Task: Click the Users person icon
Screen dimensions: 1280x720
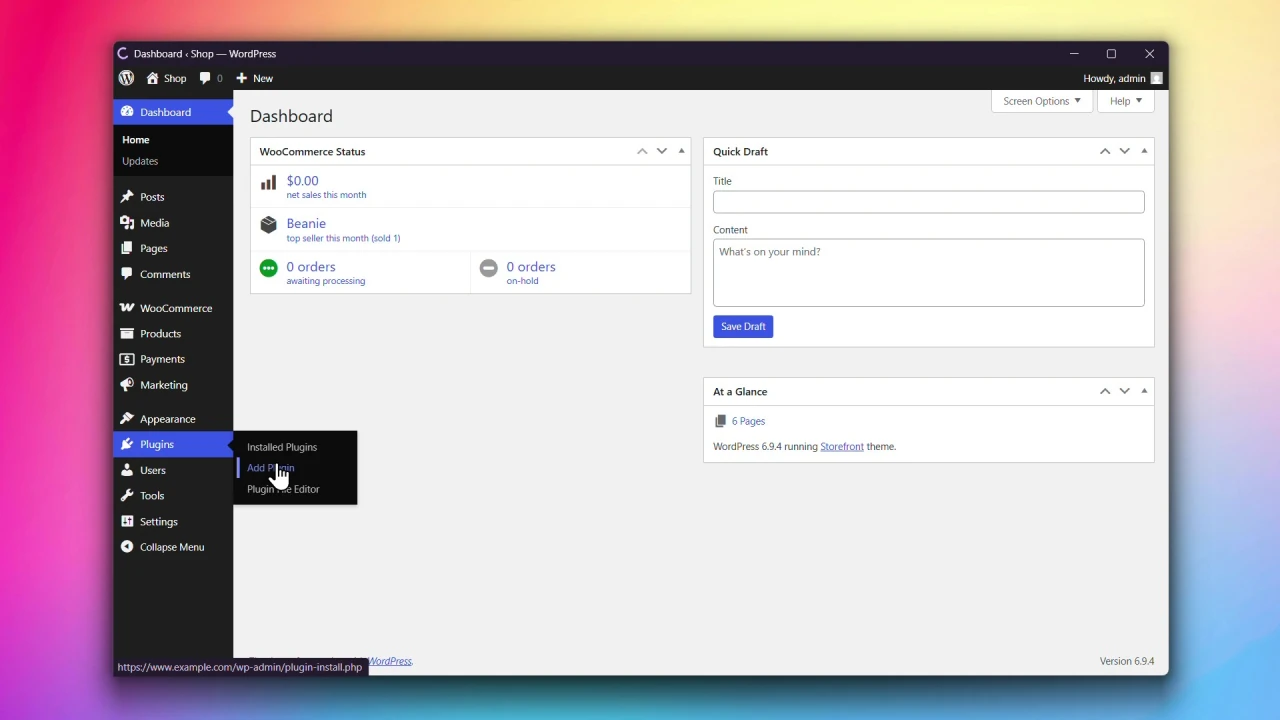Action: pos(127,470)
